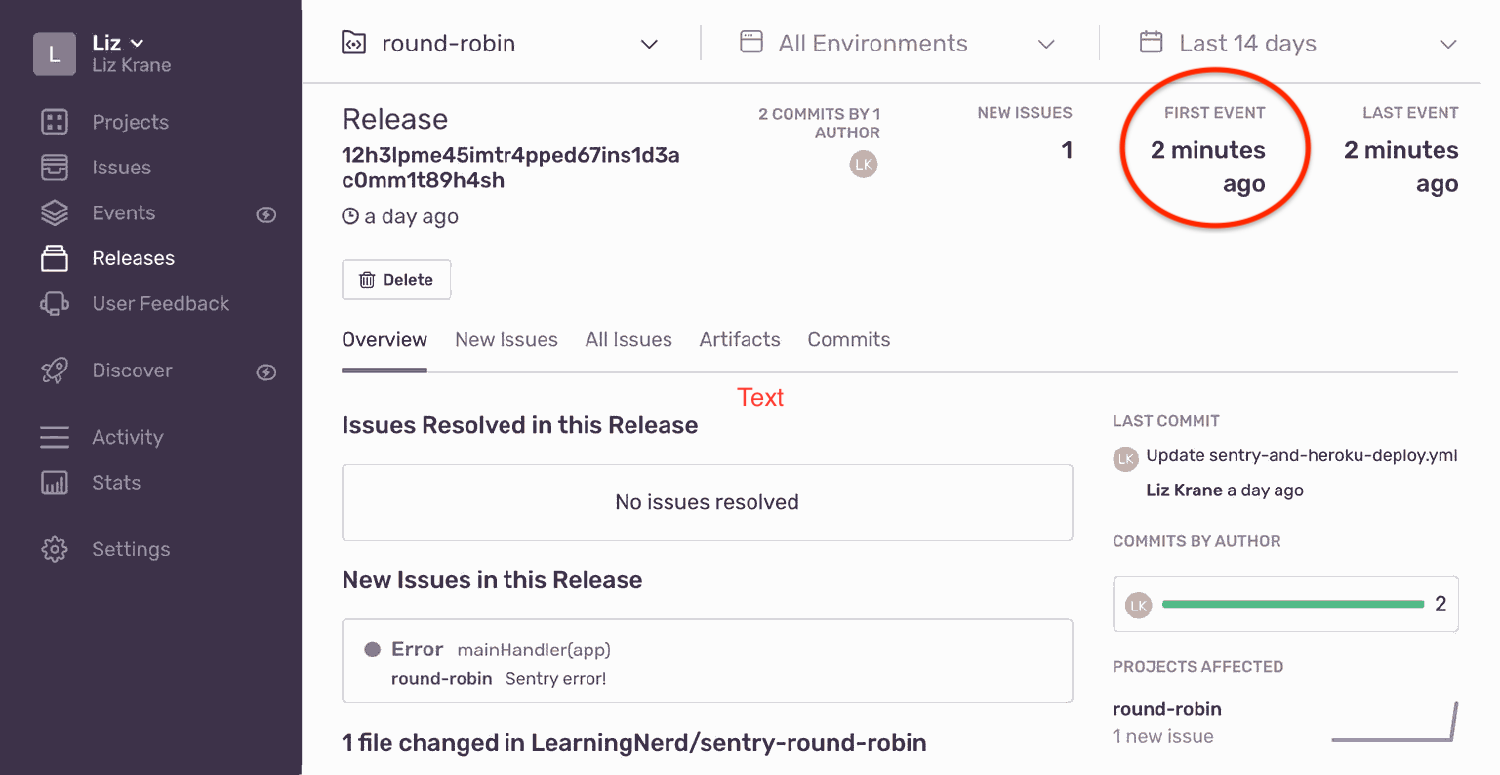Click the calendar icon for date range
The height and width of the screenshot is (775, 1500).
(1152, 42)
